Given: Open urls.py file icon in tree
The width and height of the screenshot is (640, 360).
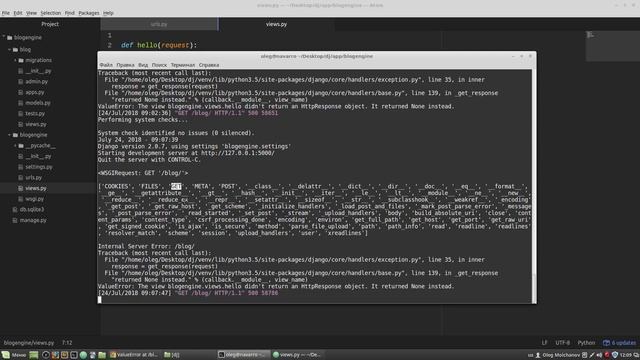Looking at the screenshot, I should tap(21, 178).
